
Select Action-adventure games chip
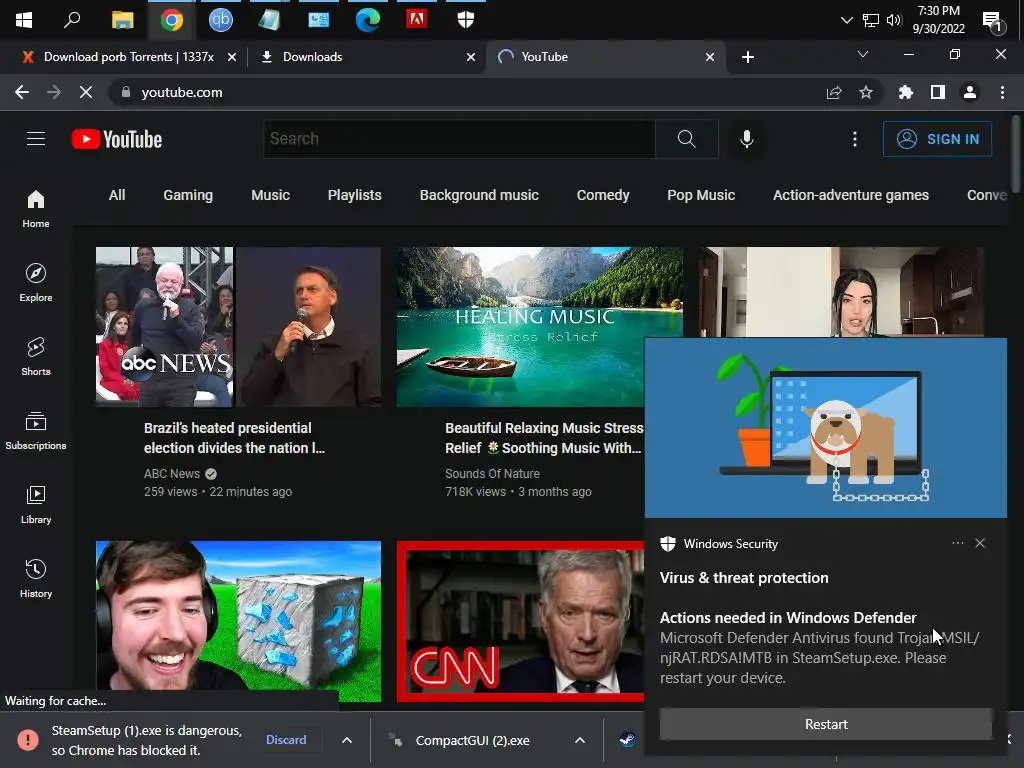click(x=850, y=195)
